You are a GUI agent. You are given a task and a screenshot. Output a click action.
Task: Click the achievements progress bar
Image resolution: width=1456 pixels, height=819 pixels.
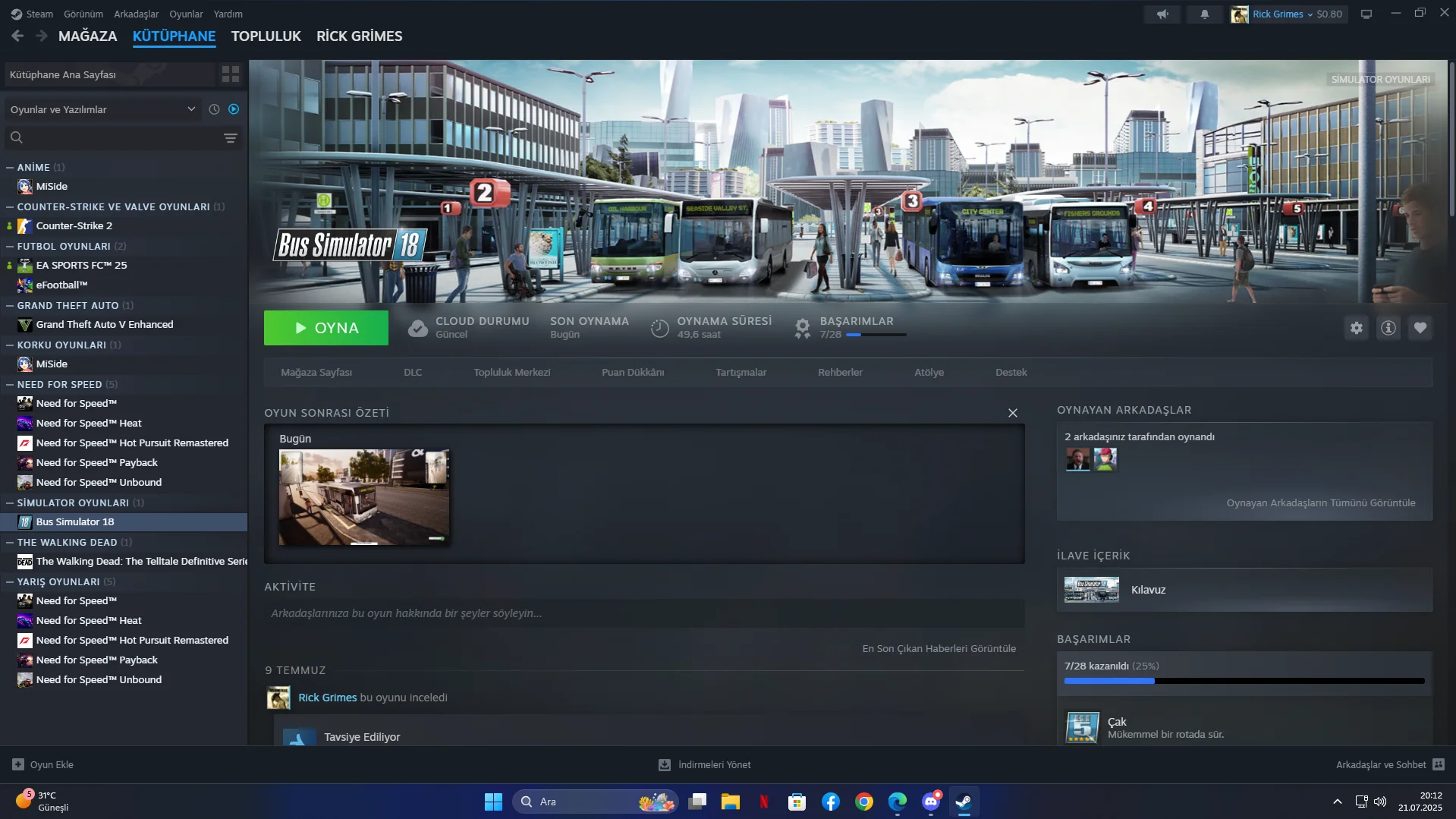(x=1244, y=681)
